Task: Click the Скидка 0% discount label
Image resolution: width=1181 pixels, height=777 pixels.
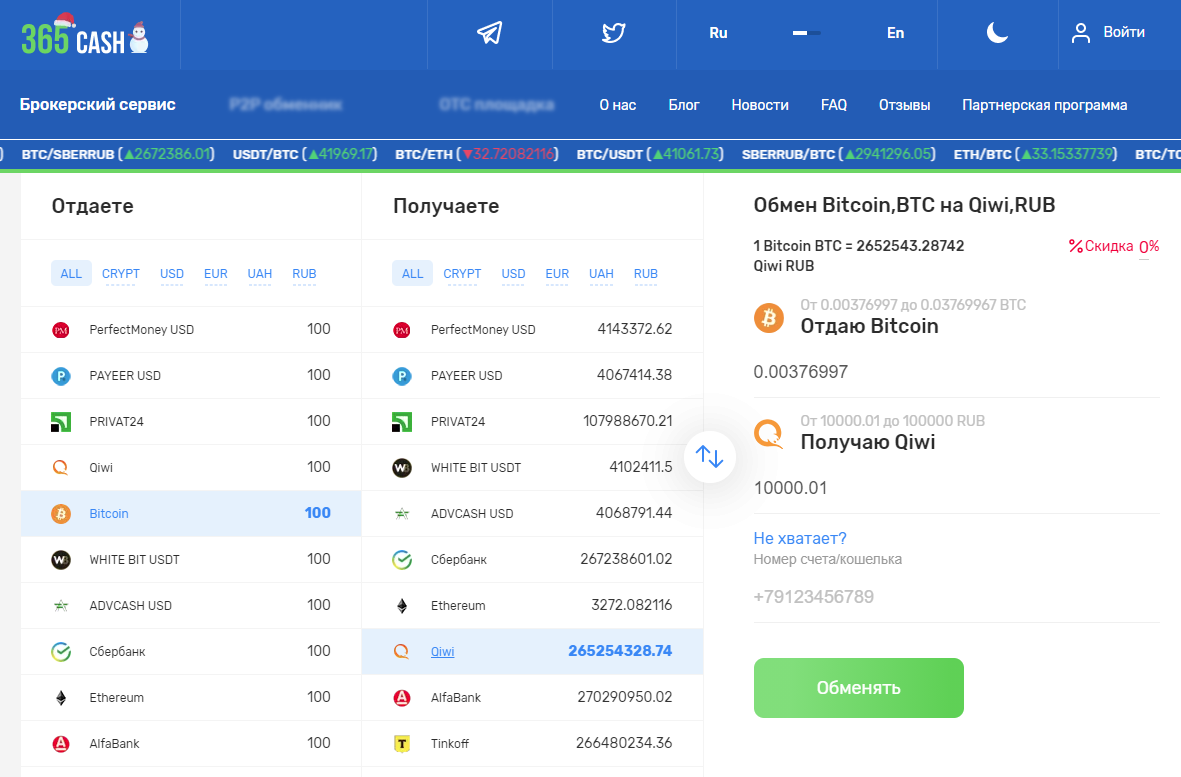Action: coord(1114,246)
